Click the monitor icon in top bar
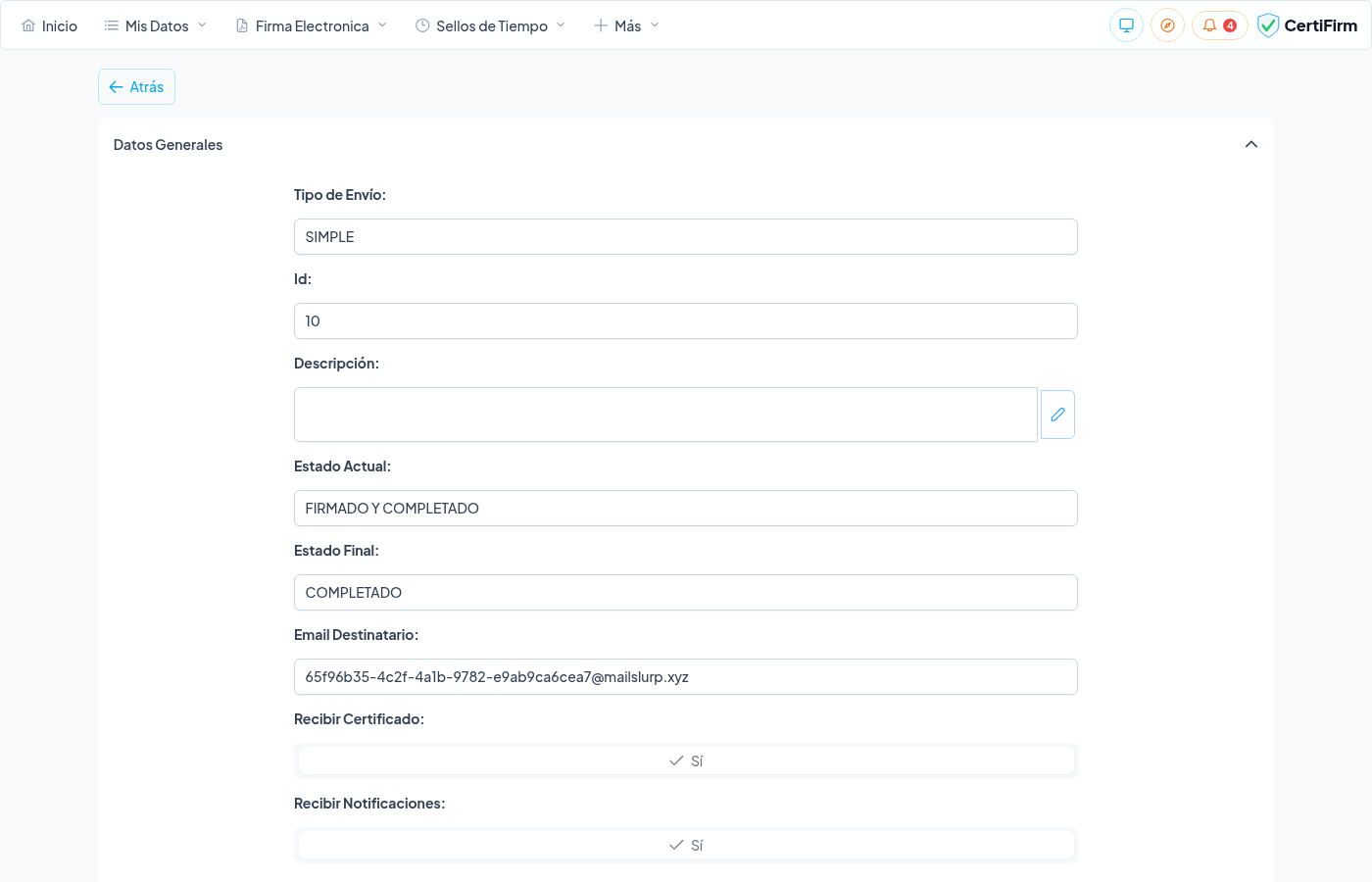The width and height of the screenshot is (1372, 882). (1126, 25)
